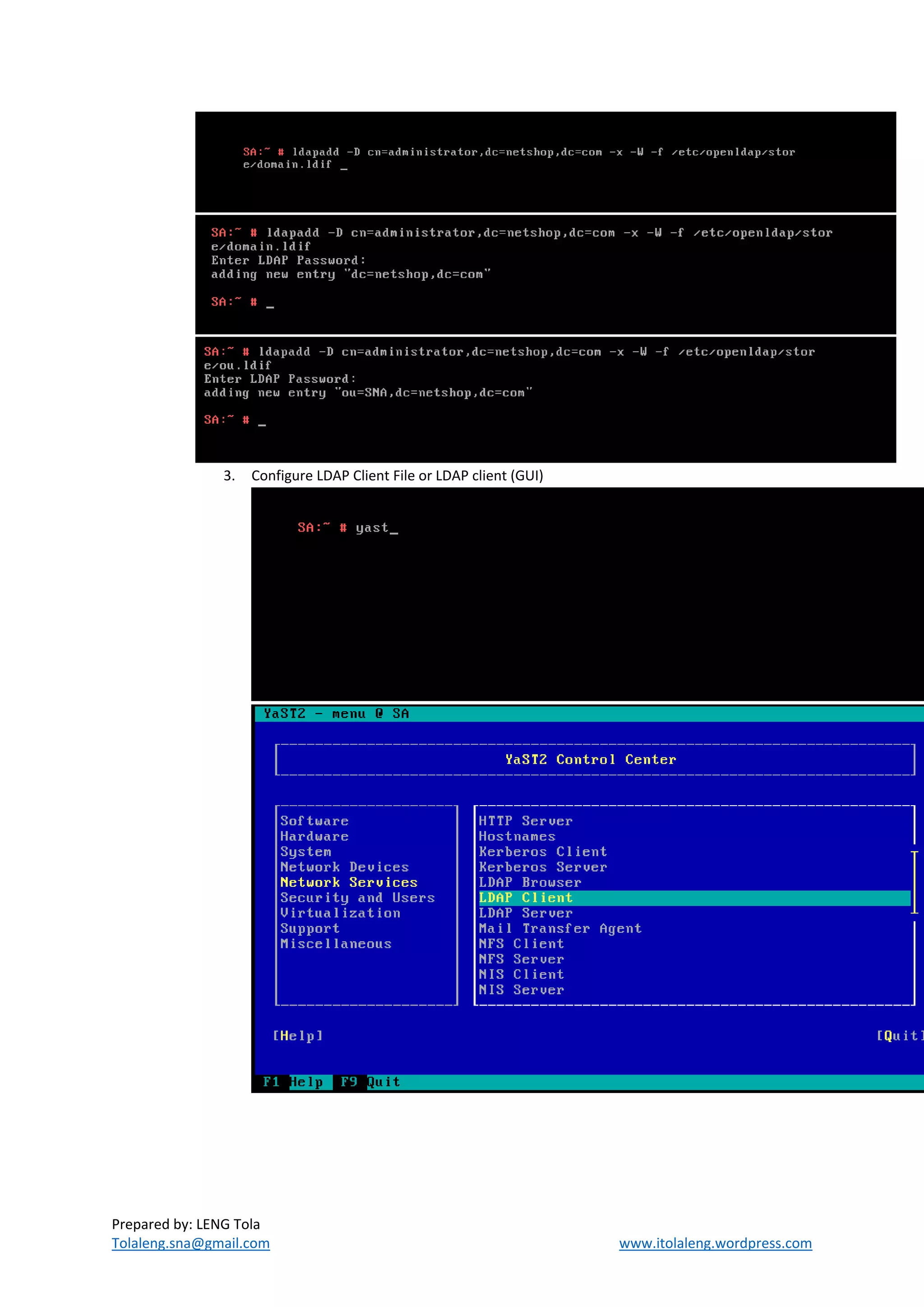Open NIS Client module
This screenshot has height=1307, width=924.
(x=521, y=974)
